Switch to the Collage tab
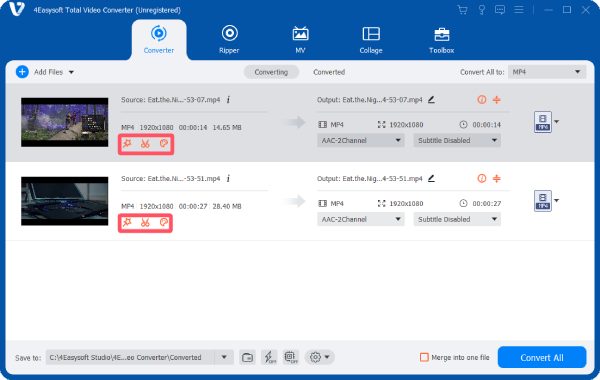The image size is (600, 380). [x=371, y=40]
